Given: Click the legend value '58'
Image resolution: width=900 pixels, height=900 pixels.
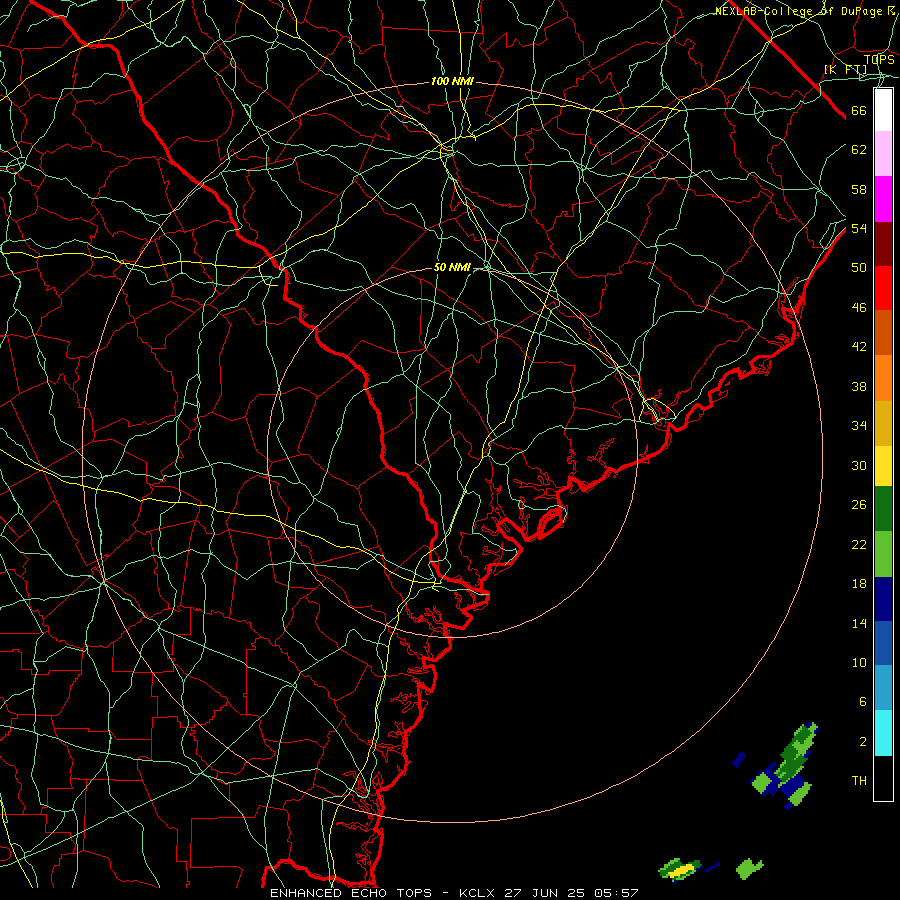Looking at the screenshot, I should [x=859, y=189].
